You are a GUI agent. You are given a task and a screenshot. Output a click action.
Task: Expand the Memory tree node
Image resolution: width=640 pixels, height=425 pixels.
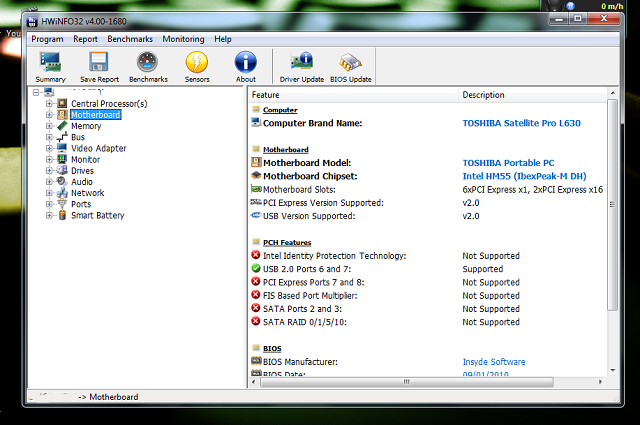click(x=49, y=126)
